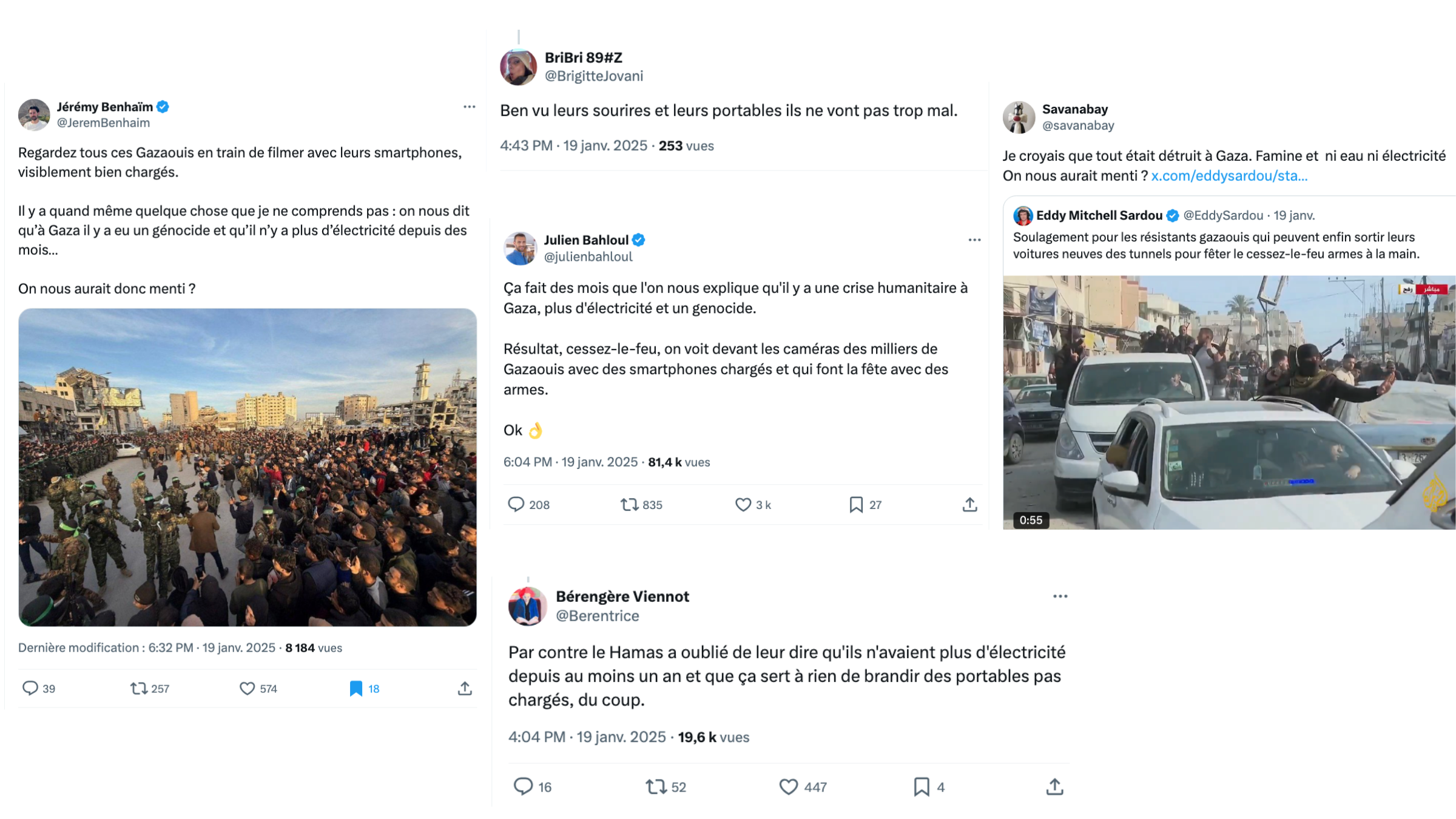Open the x.com/eddysardou link in Savanabay's tweet
1456x819 pixels.
coord(1229,176)
